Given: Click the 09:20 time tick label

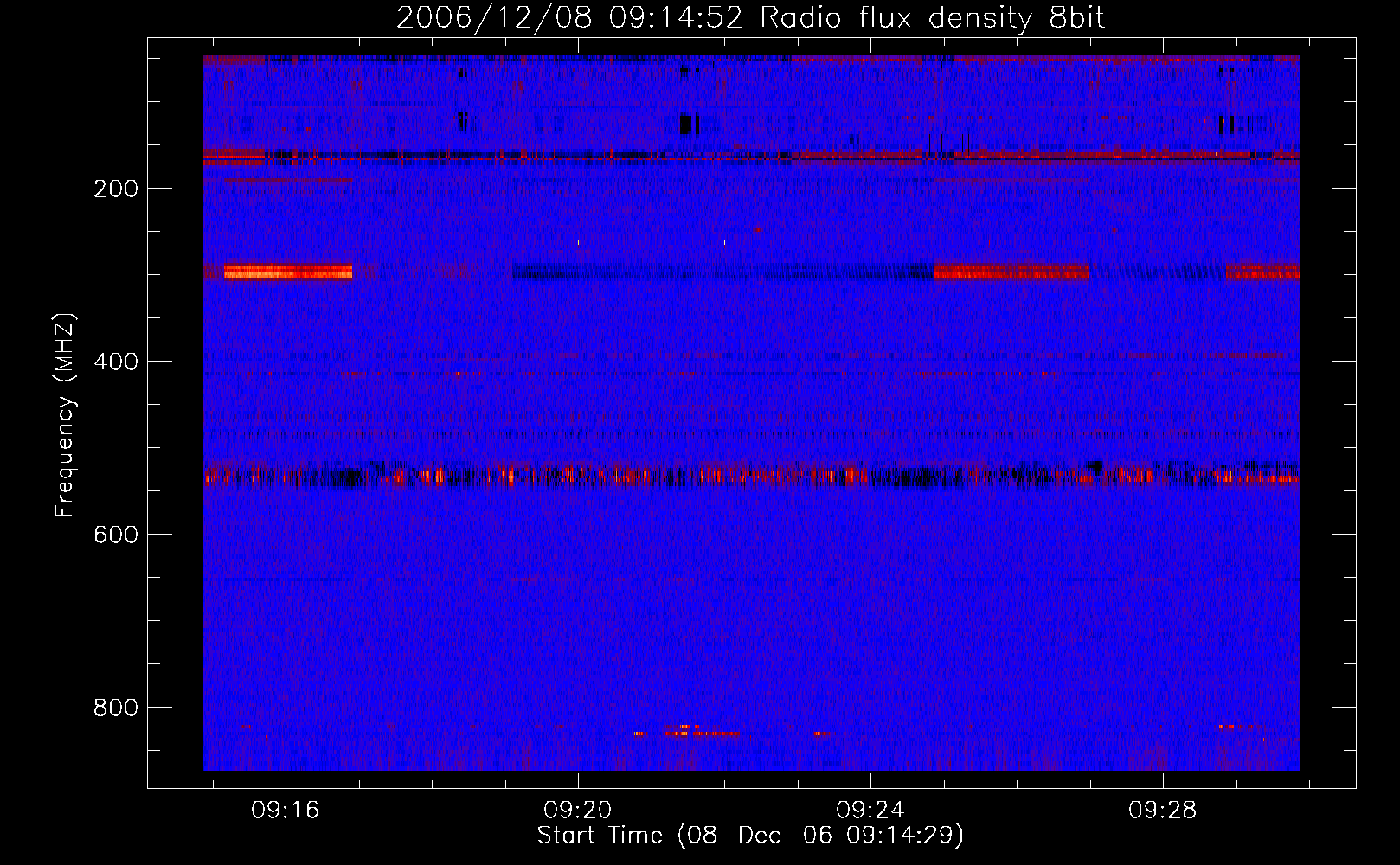Looking at the screenshot, I should [578, 810].
